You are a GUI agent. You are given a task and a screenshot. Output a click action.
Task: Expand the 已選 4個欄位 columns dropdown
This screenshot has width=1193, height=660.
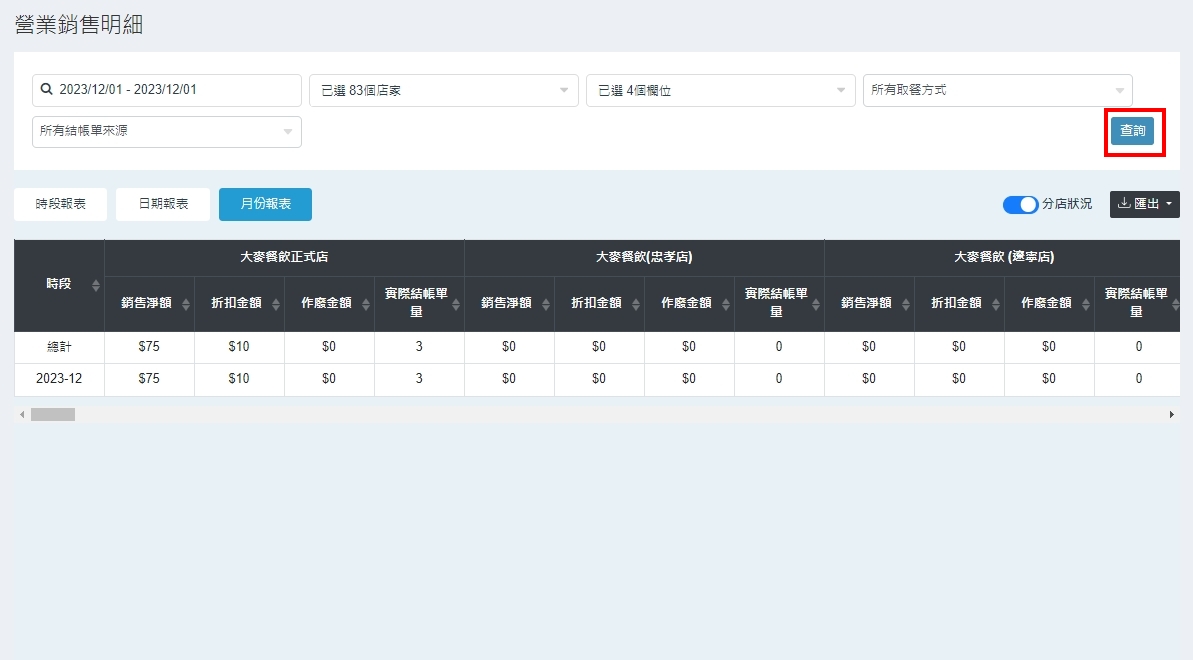coord(720,90)
